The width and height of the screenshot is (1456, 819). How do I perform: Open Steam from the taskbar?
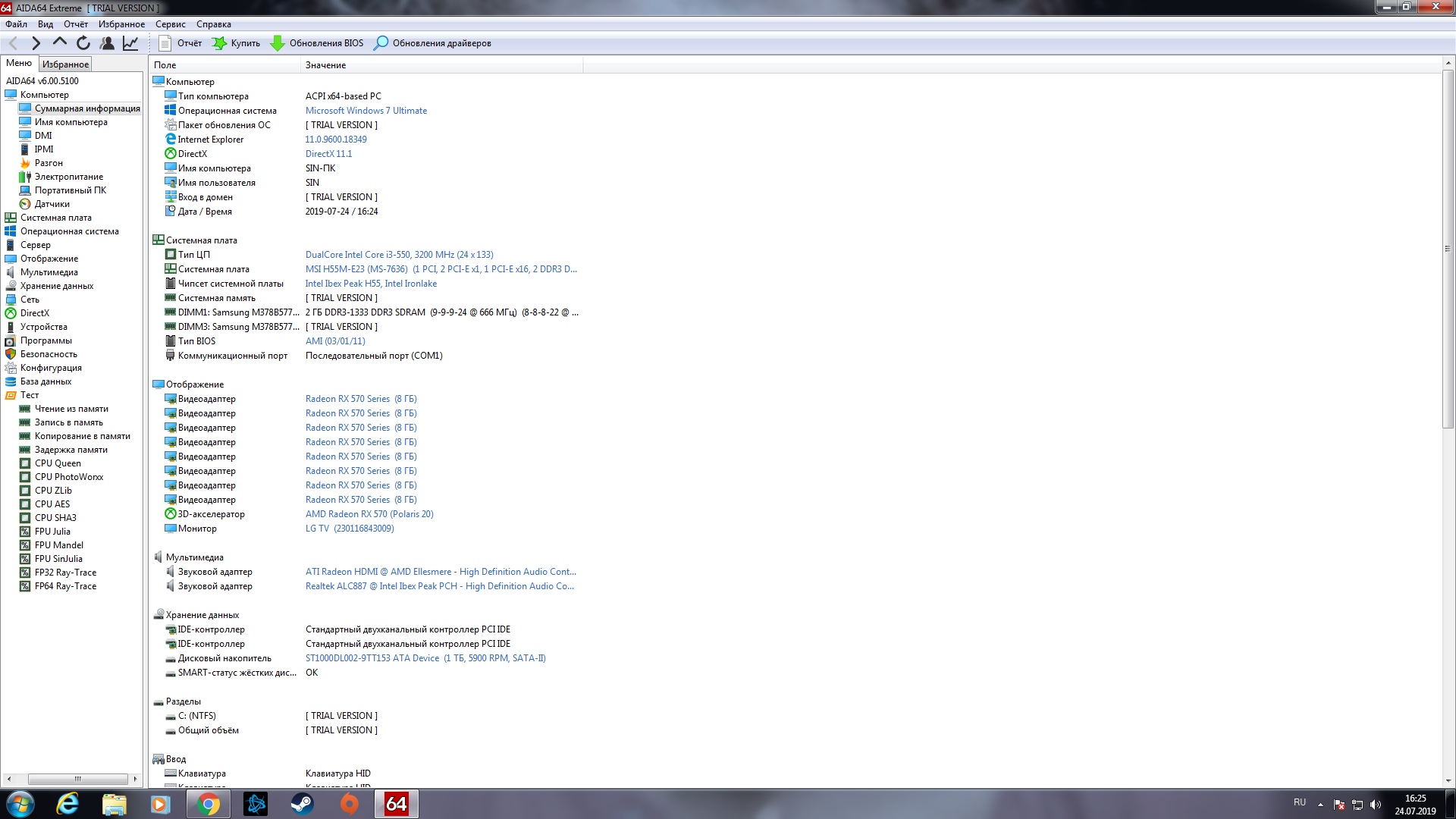[x=303, y=804]
